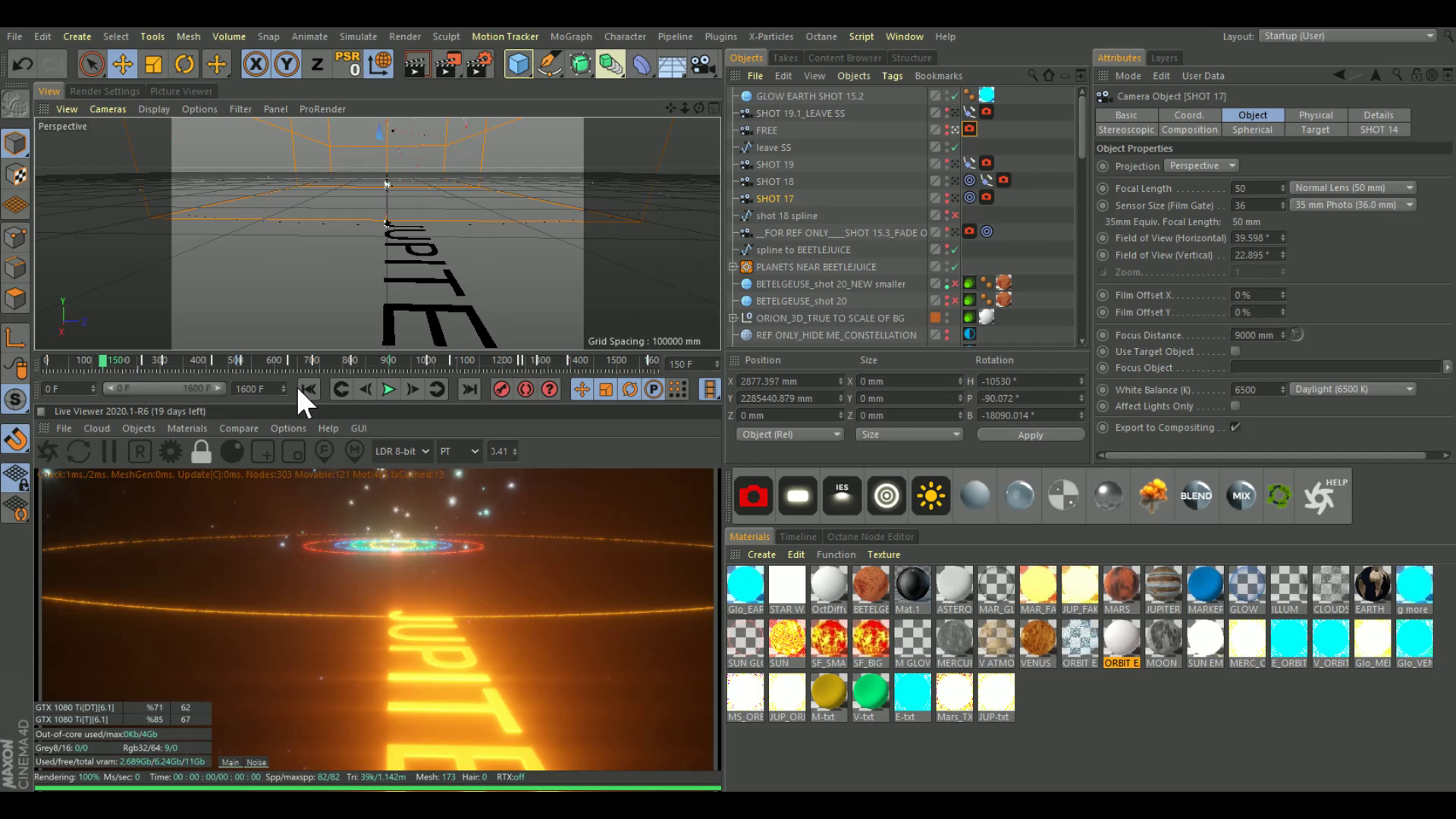This screenshot has height=819, width=1456.
Task: Switch to Render Settings tab
Action: (105, 91)
